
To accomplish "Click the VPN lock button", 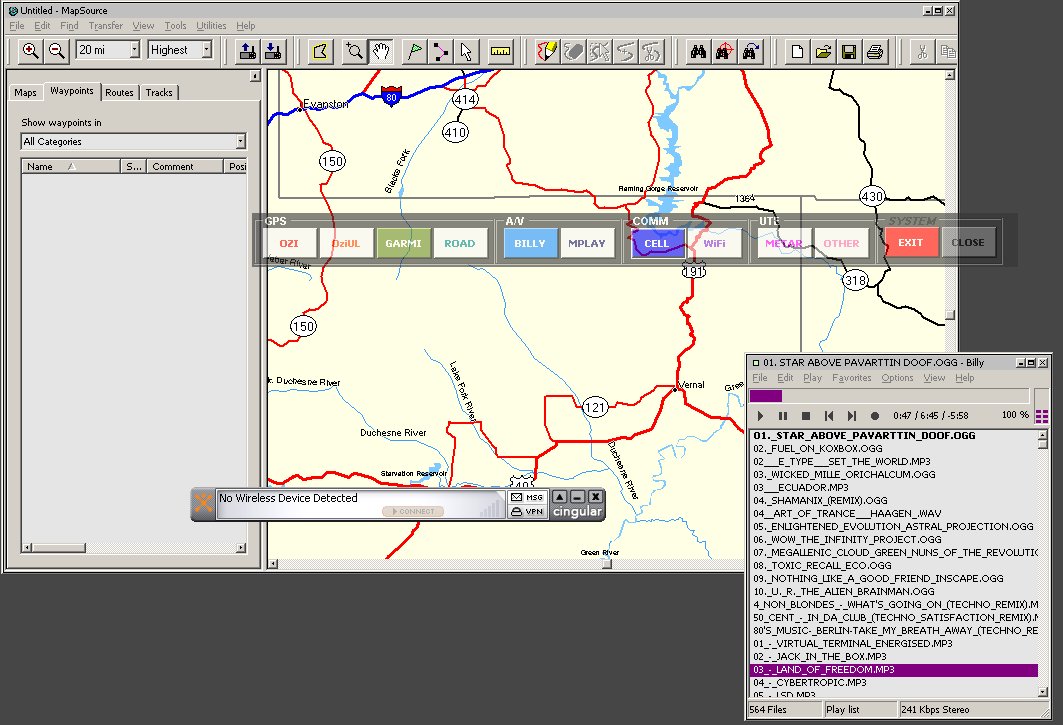I will 527,511.
